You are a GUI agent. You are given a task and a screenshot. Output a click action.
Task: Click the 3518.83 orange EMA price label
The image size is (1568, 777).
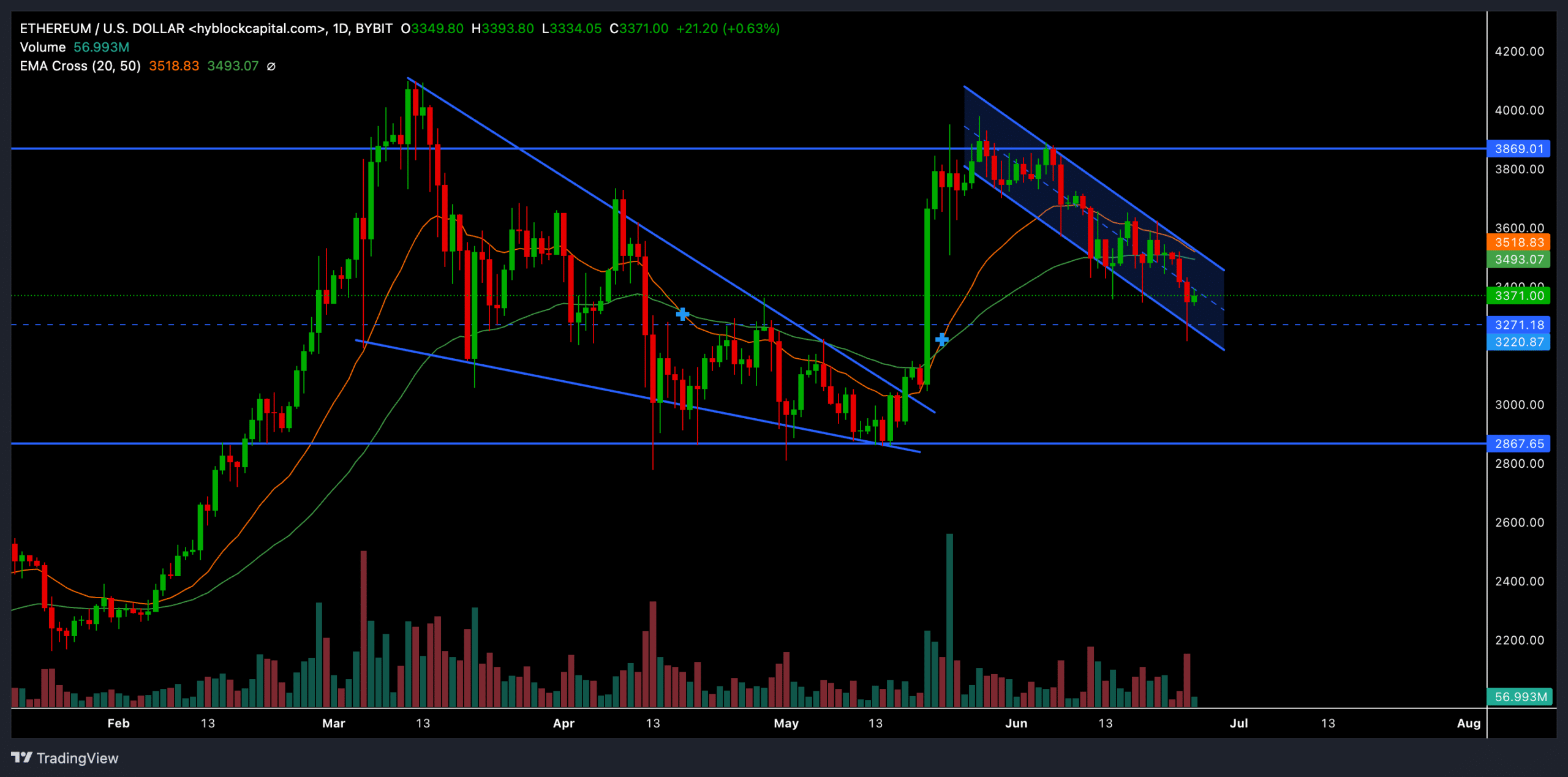coord(1518,242)
